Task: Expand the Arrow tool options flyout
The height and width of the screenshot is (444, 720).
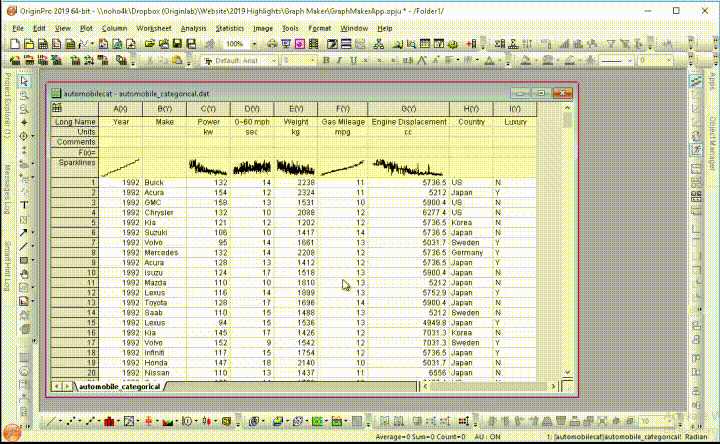Action: click(x=33, y=232)
